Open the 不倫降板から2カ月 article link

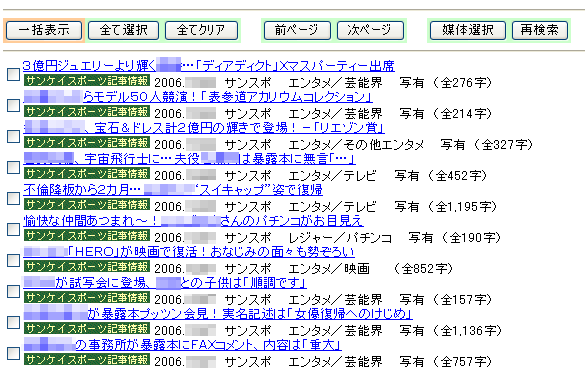pyautogui.click(x=173, y=190)
